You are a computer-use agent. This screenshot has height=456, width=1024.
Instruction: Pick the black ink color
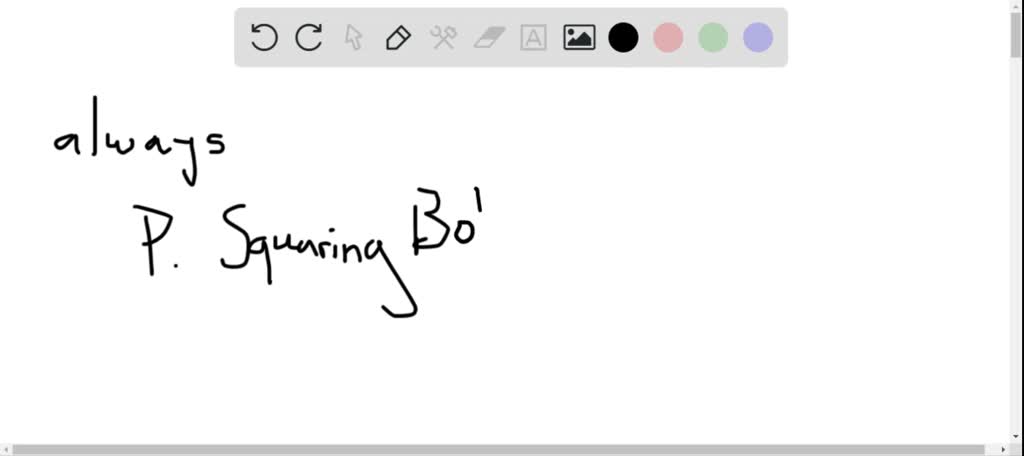pyautogui.click(x=623, y=38)
